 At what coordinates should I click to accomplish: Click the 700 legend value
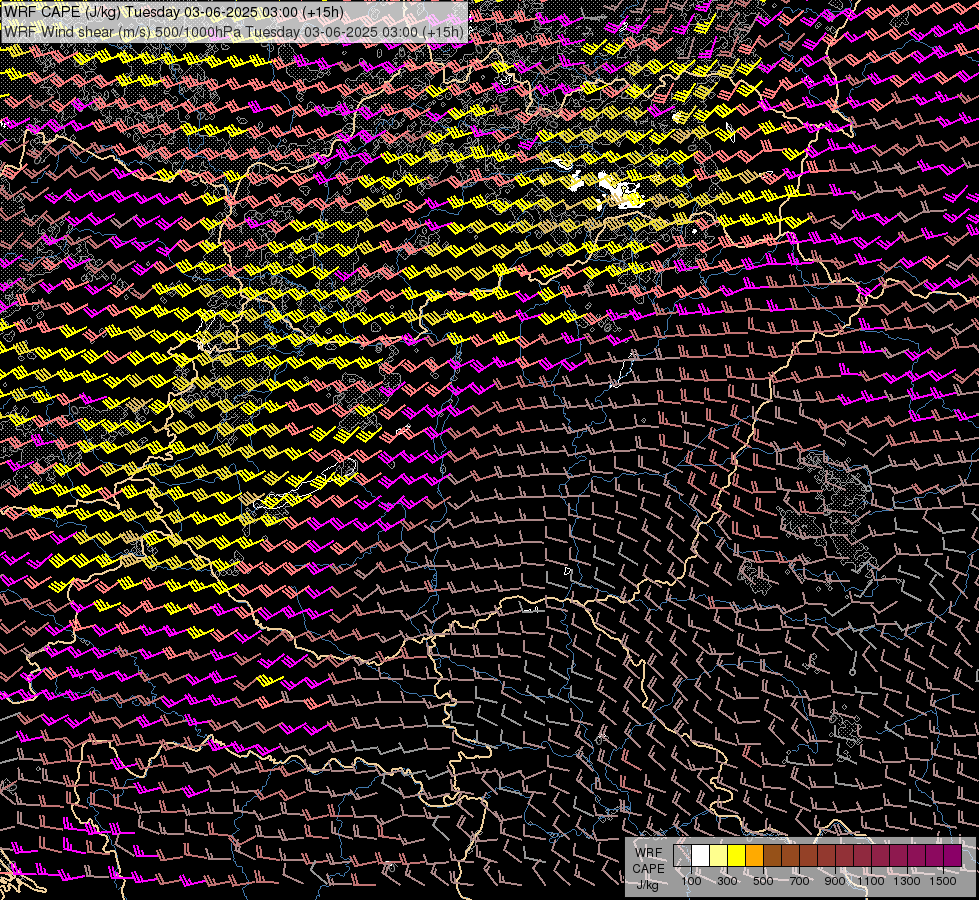coord(799,881)
